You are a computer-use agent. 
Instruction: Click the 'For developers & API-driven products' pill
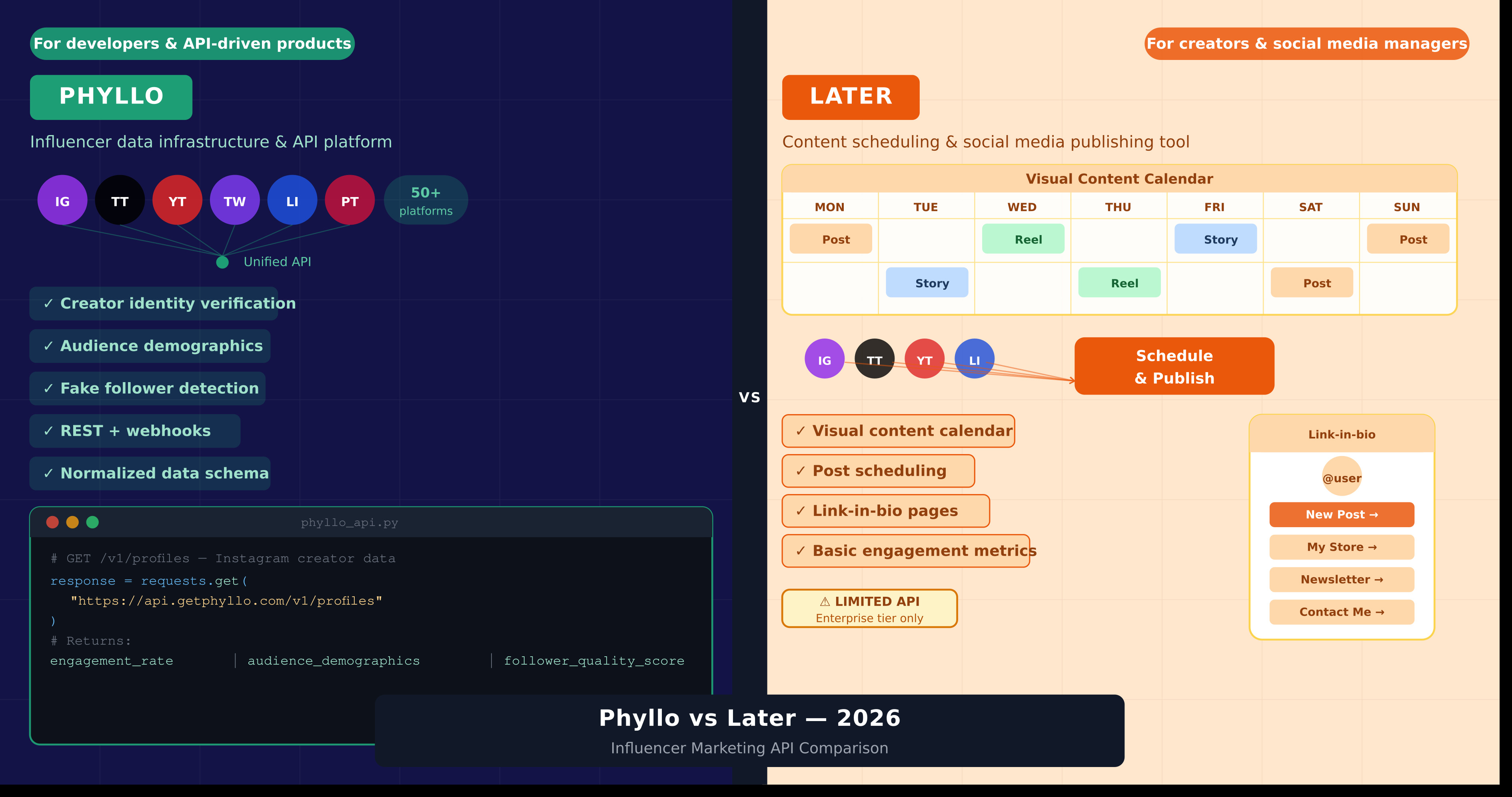coord(192,44)
